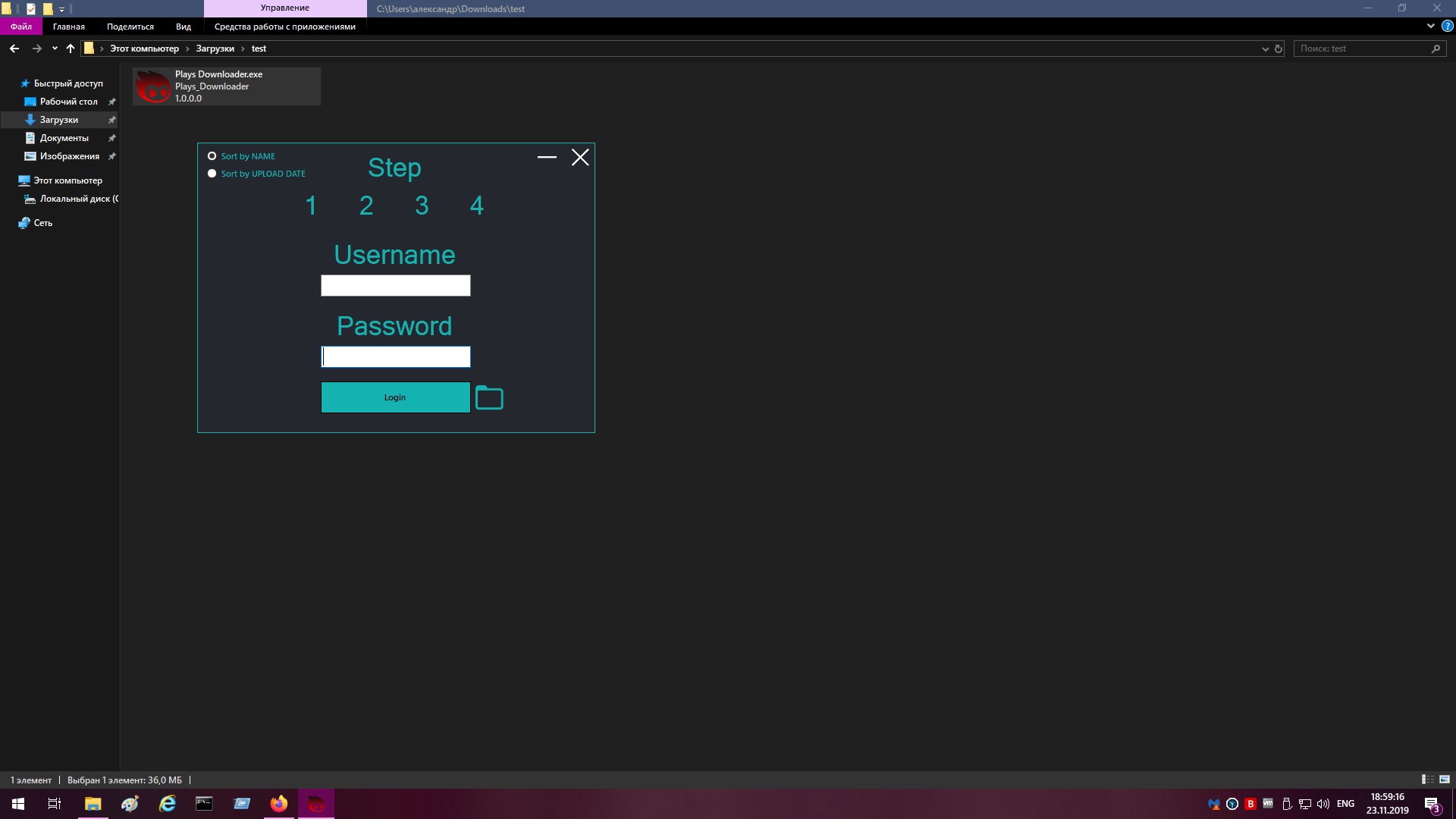Select Sort by NAME radio button
The image size is (1456, 819).
tap(212, 156)
